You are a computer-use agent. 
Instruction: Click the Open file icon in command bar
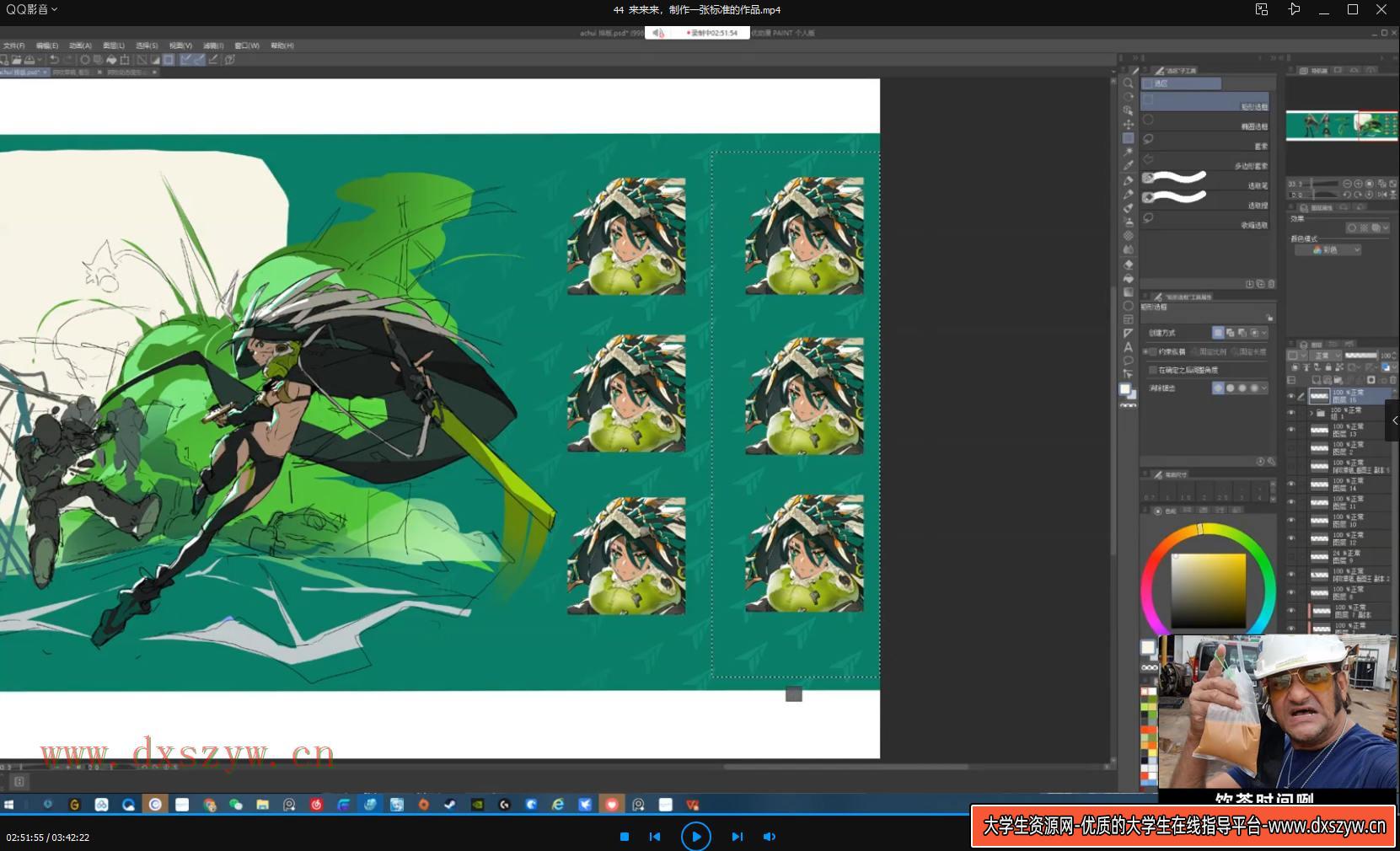point(17,60)
